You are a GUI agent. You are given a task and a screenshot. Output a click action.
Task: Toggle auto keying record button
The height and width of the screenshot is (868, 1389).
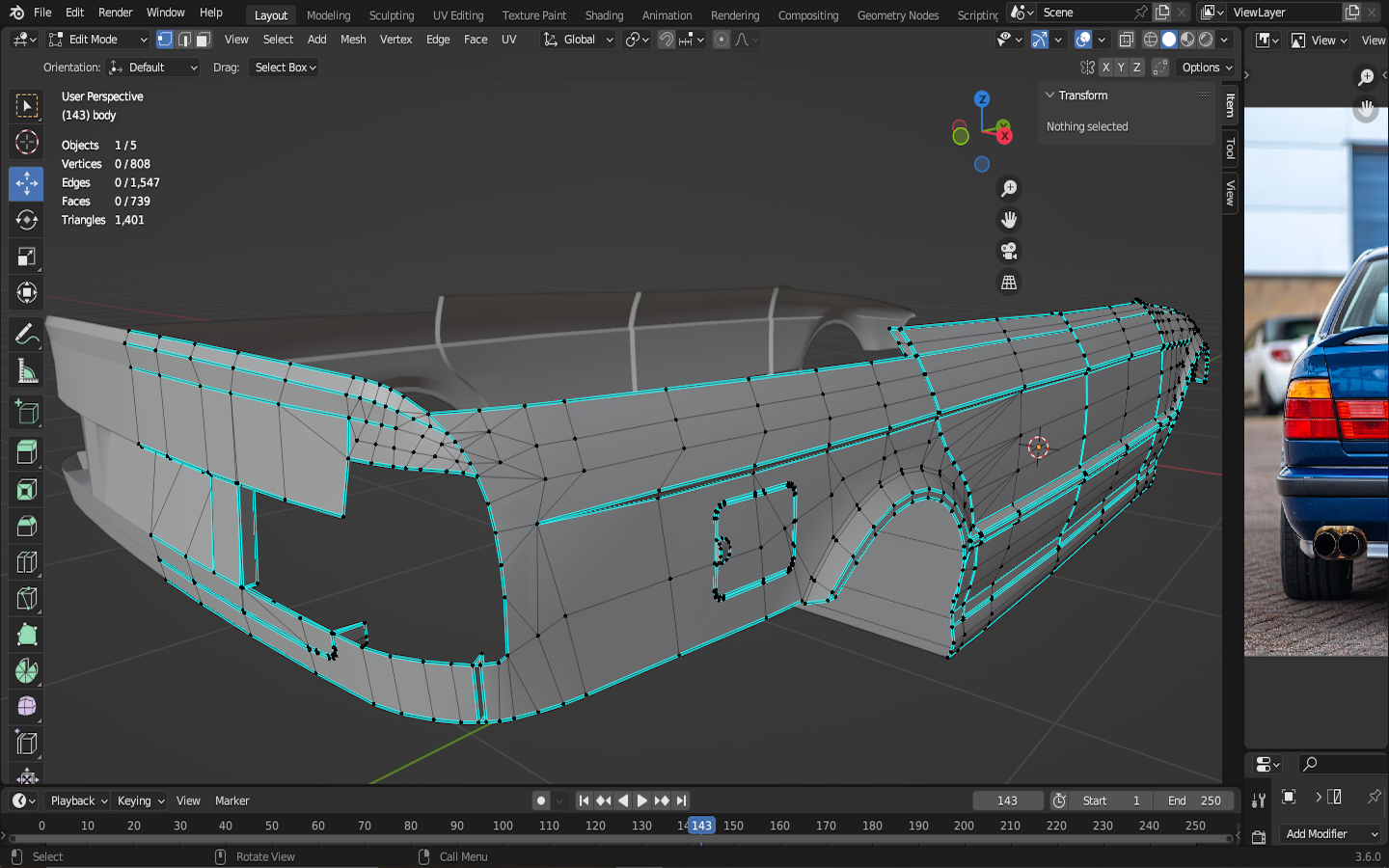click(541, 800)
